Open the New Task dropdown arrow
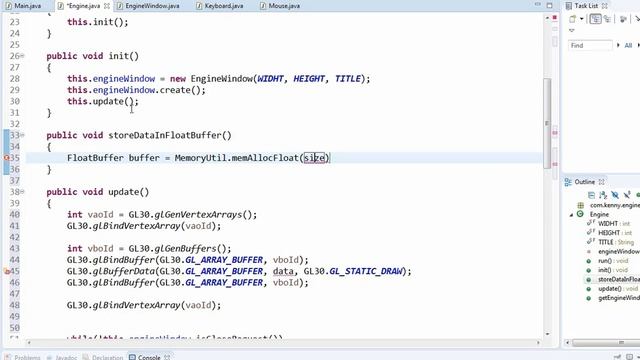The height and width of the screenshot is (360, 640). (581, 19)
